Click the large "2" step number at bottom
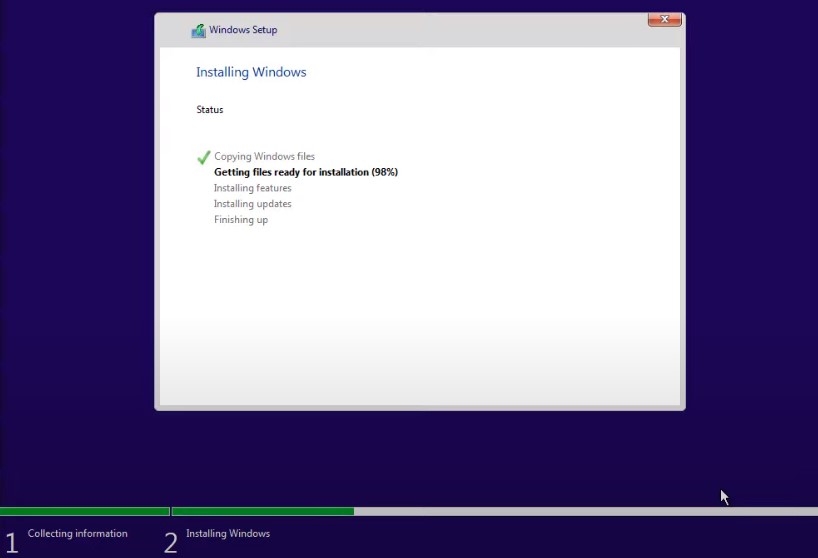818x558 pixels. point(170,543)
